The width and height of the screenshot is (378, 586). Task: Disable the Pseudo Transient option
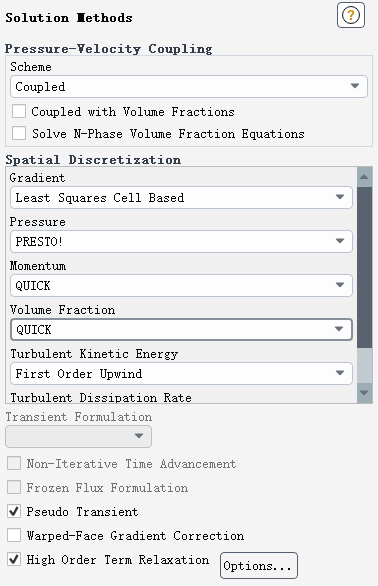pos(14,511)
